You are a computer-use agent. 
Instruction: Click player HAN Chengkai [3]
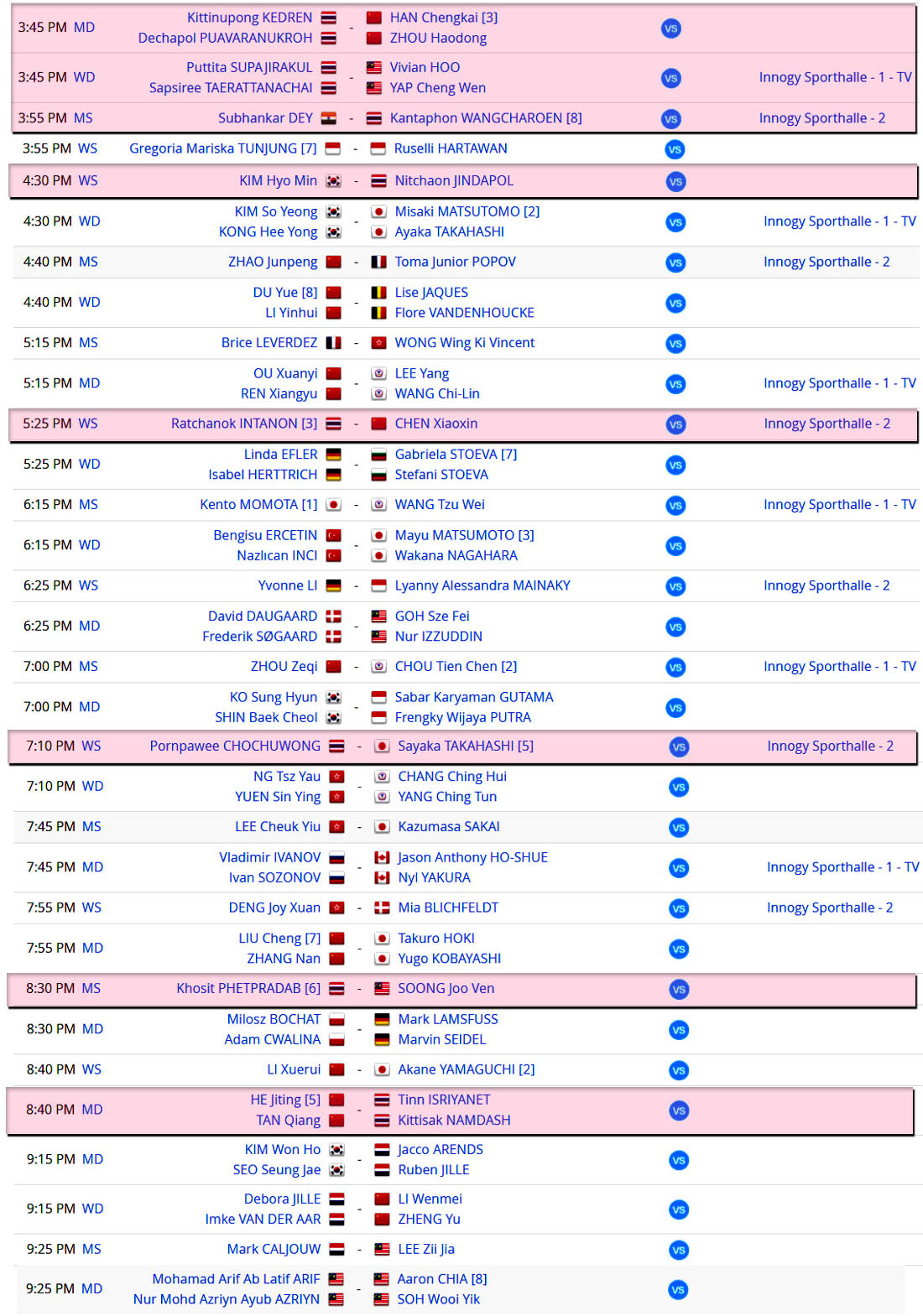tap(444, 18)
